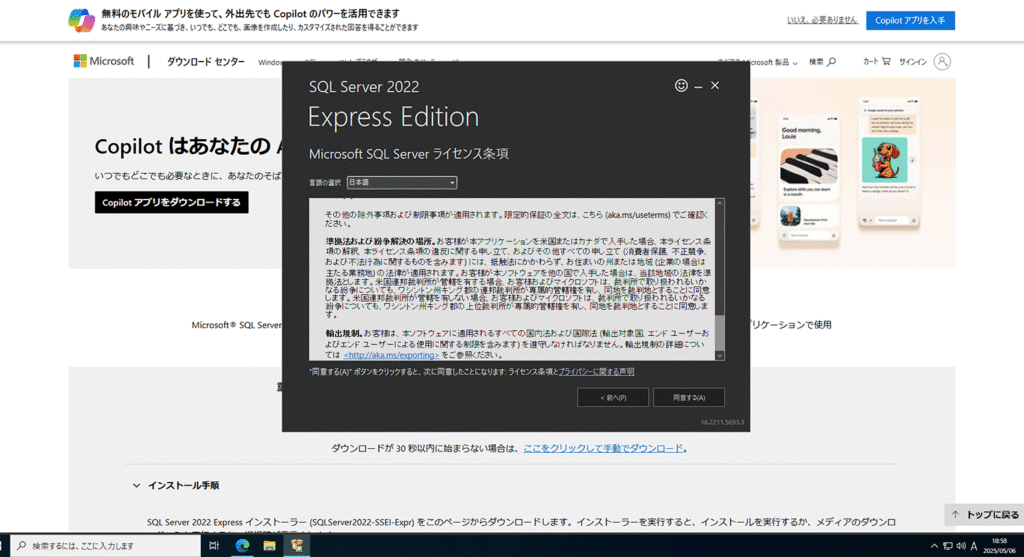
Task: Click the Microsoft SQL Server ライセンス条項 heading
Action: 409,154
